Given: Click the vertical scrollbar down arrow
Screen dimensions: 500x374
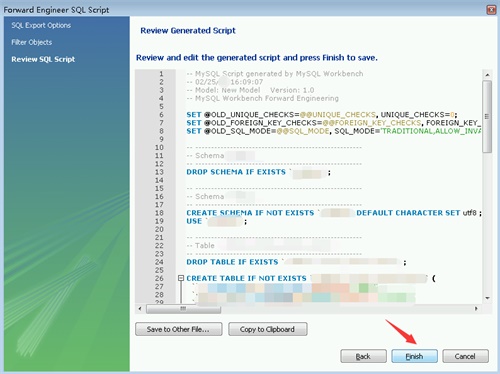Looking at the screenshot, I should pos(487,298).
